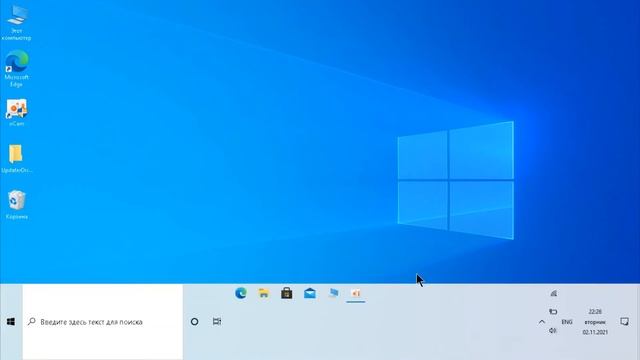The height and width of the screenshot is (360, 640).
Task: Open the clock and calendar showing 02.11.2021
Action: 595,322
